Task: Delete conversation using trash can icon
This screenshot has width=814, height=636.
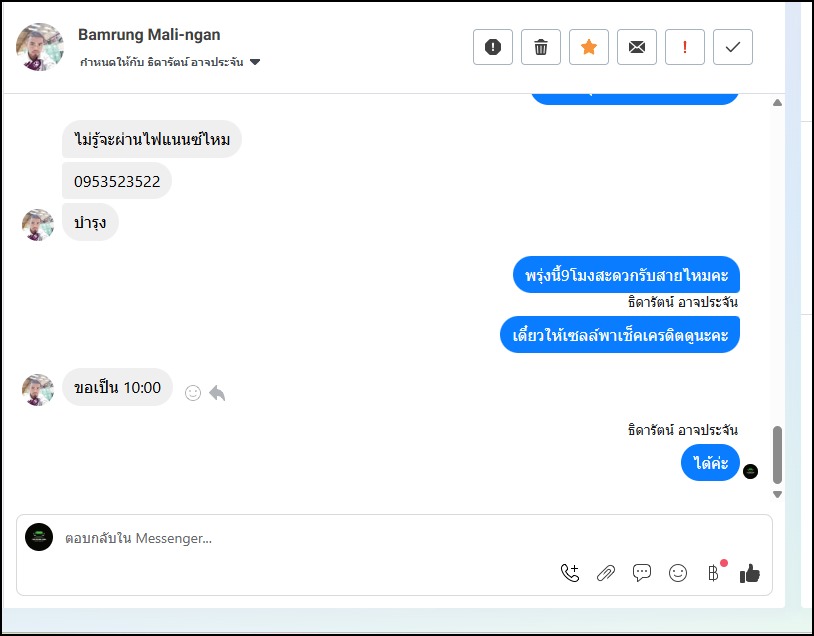Action: [x=540, y=47]
